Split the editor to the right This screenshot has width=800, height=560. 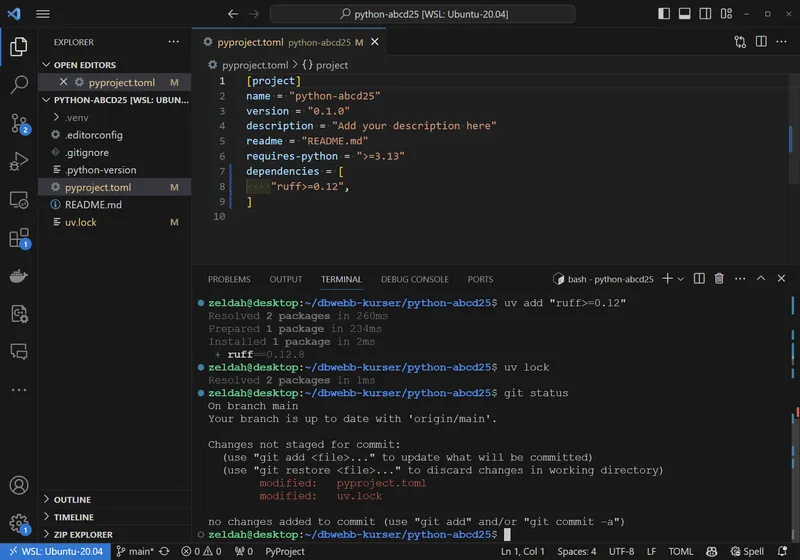(x=761, y=42)
